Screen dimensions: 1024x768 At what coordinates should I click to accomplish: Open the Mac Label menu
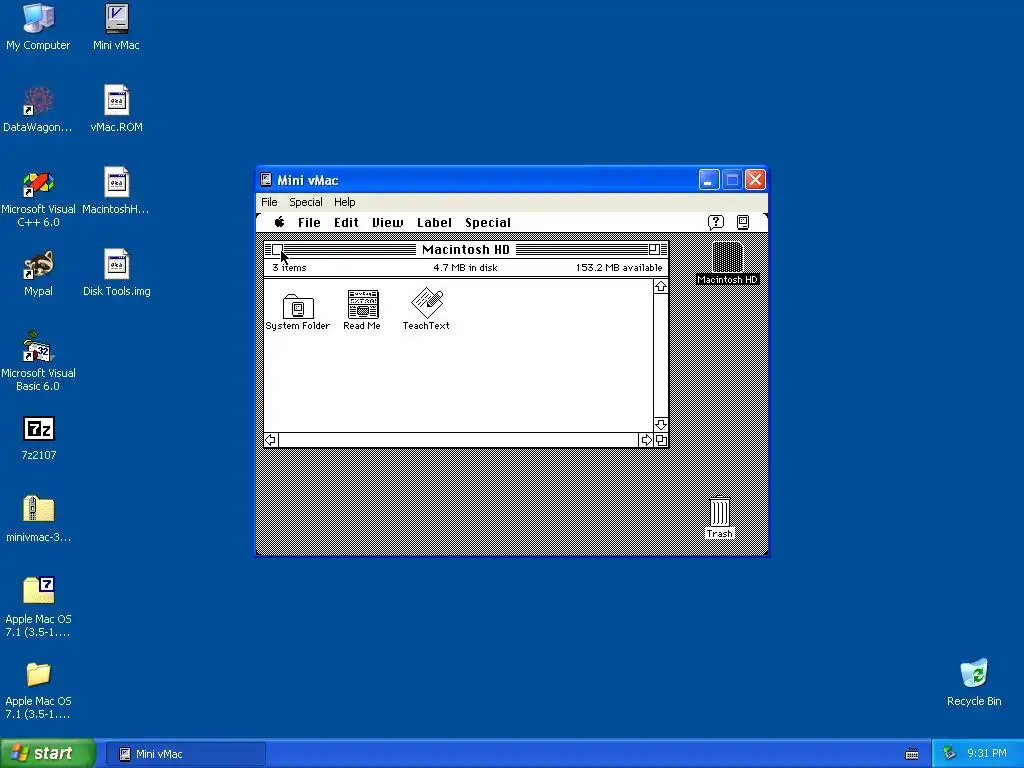click(434, 223)
